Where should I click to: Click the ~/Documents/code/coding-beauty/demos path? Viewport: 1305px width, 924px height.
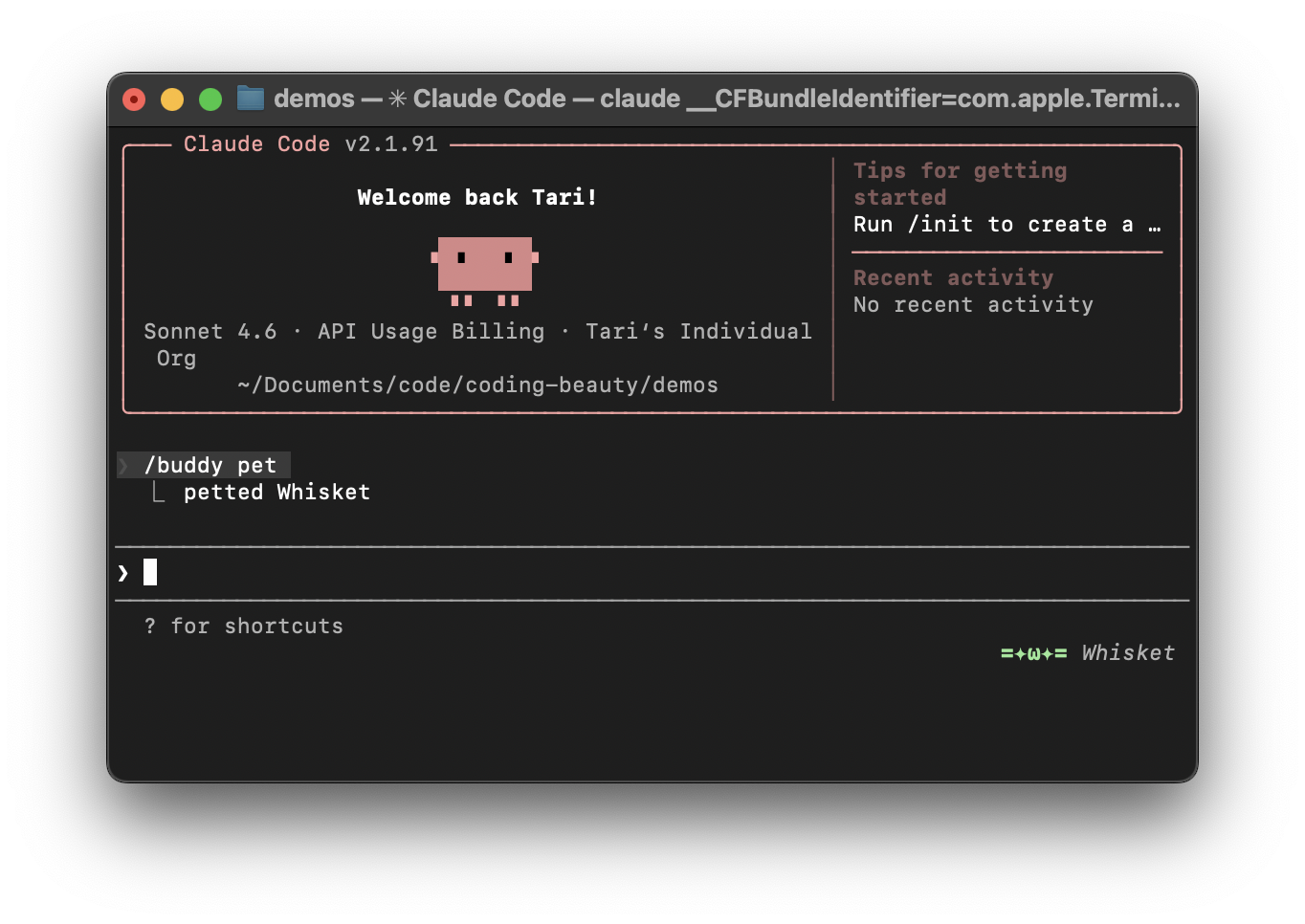[477, 385]
